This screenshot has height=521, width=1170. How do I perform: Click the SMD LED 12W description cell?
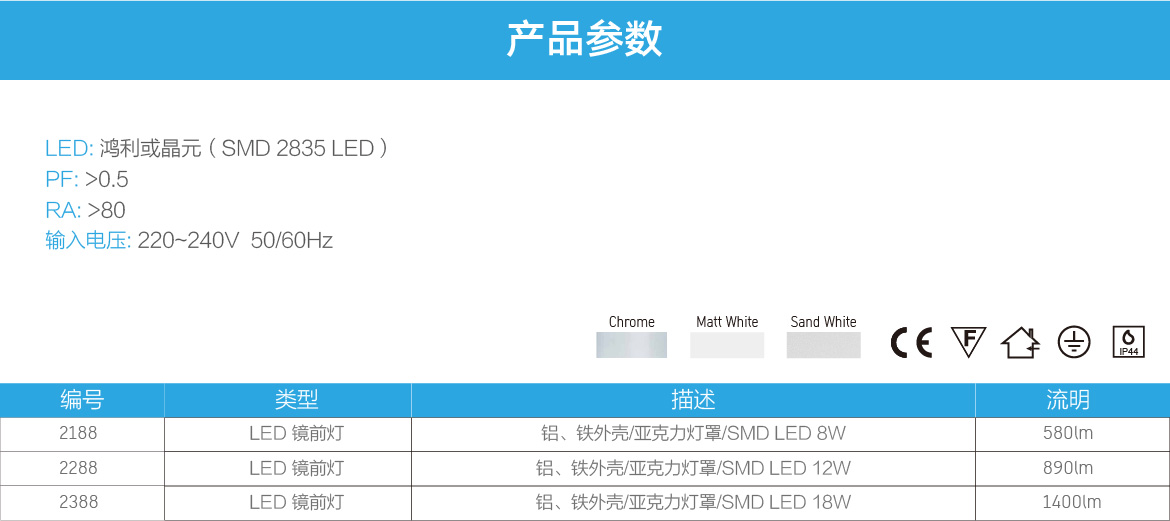coord(693,468)
